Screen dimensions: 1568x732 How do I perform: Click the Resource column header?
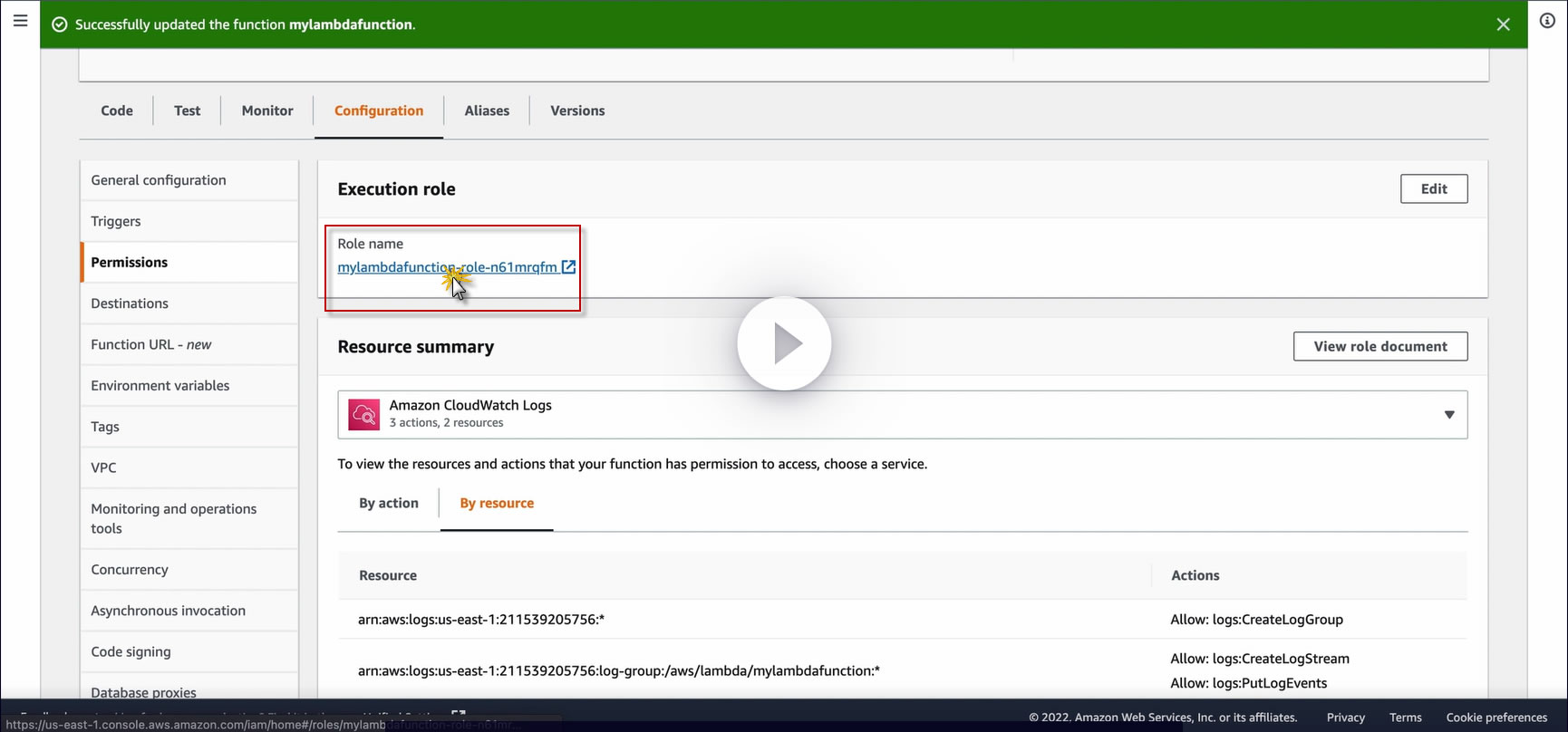click(388, 575)
